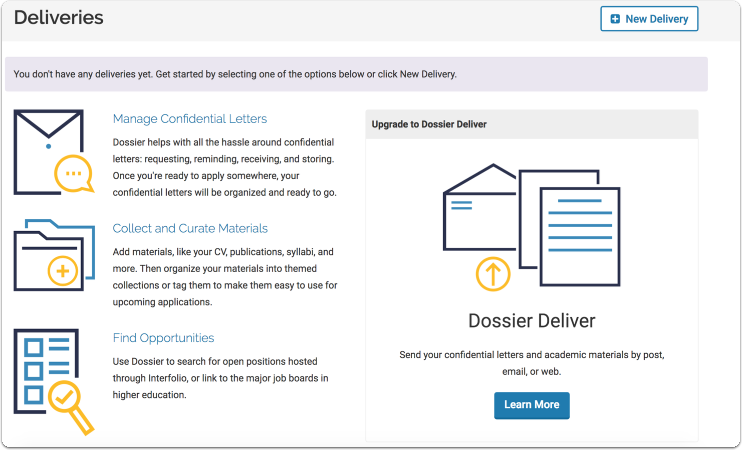
Task: Click the 'You don't have any deliveries yet' notice
Action: click(x=356, y=74)
